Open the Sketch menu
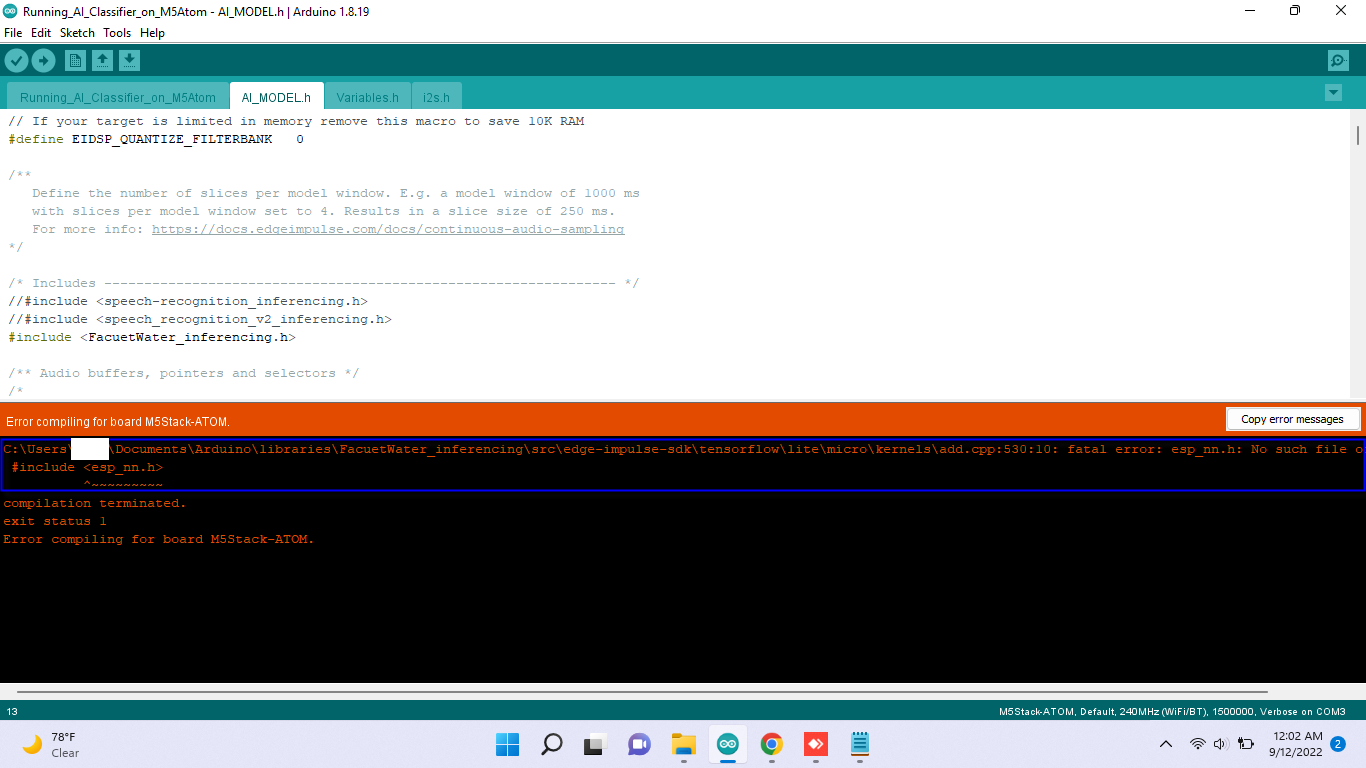The image size is (1366, 768). coord(77,33)
